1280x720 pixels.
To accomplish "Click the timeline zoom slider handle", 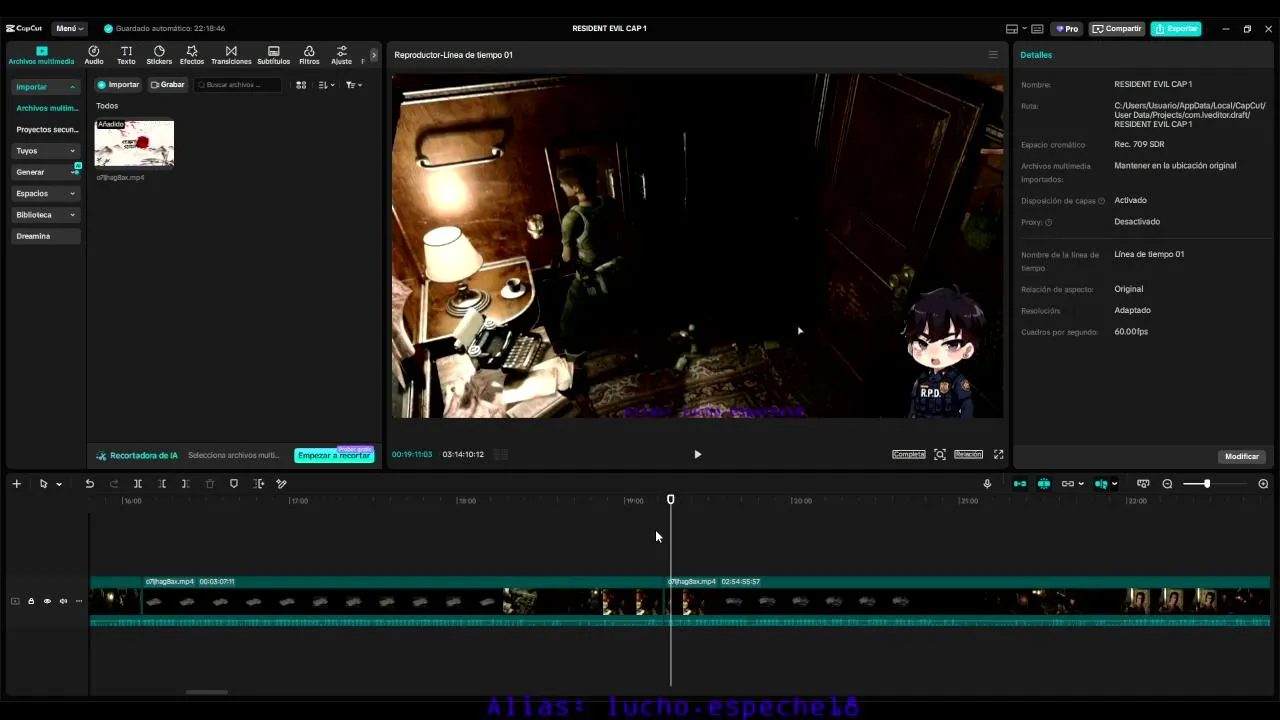I will pos(1207,484).
